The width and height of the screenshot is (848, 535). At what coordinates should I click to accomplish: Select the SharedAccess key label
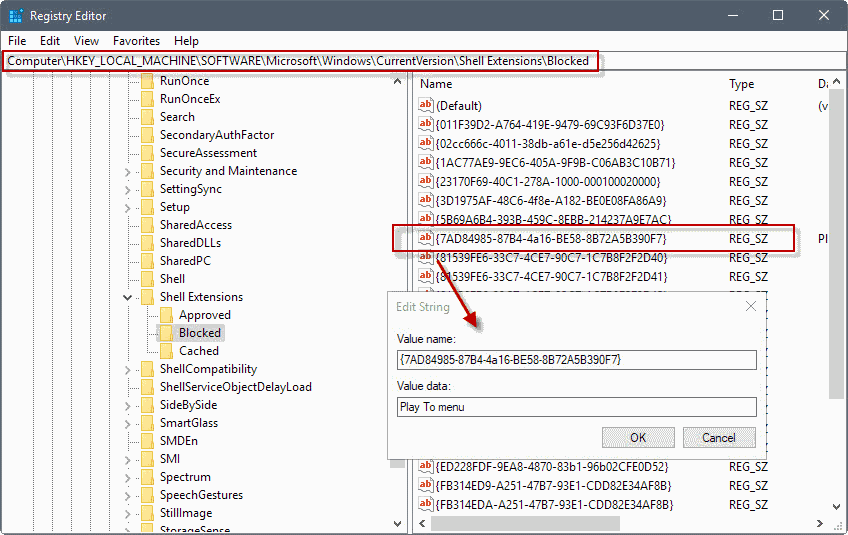[196, 225]
